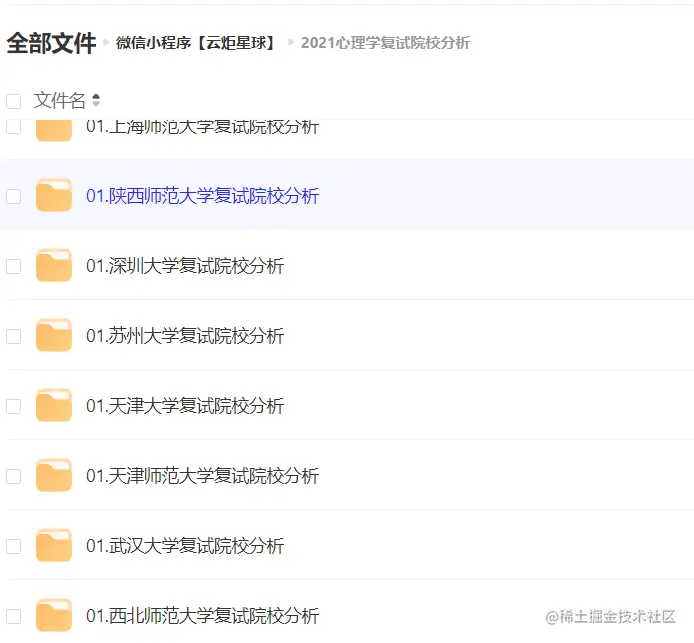Open folder name 01.陕西师范大学复试院校分析

pos(202,196)
